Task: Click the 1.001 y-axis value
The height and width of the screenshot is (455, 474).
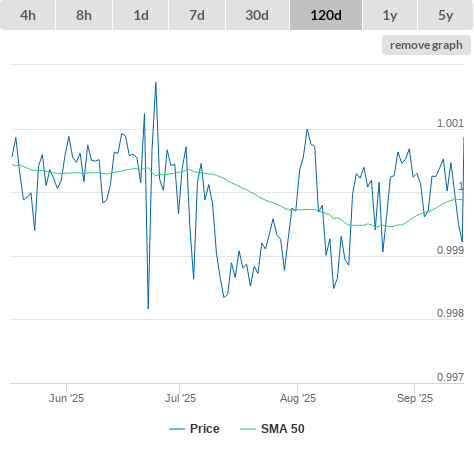Action: coord(450,123)
